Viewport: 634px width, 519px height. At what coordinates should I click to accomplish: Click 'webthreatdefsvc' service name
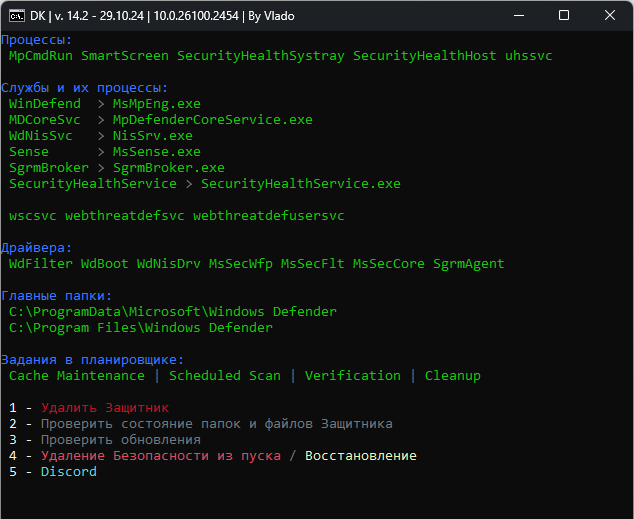[x=125, y=216]
